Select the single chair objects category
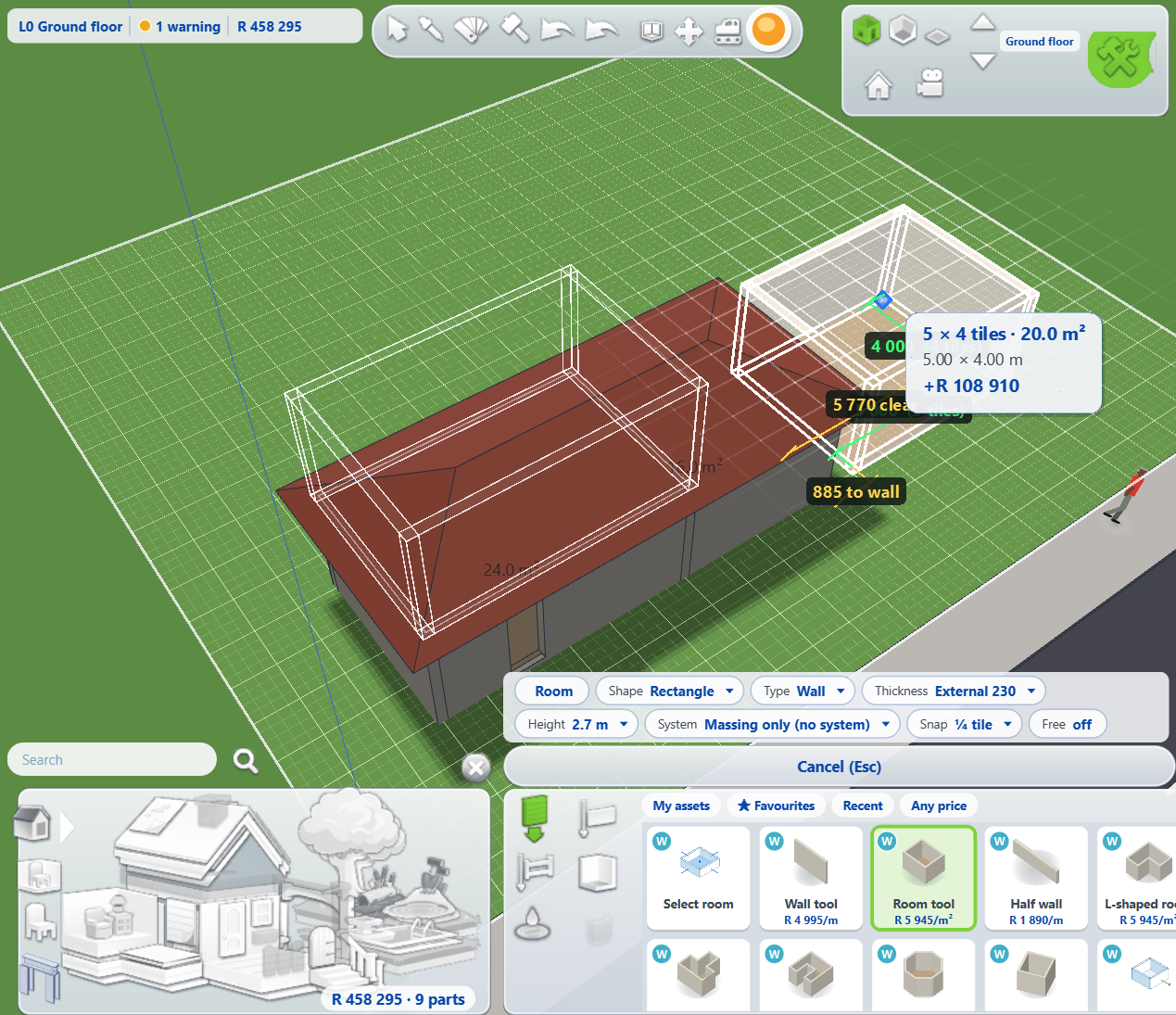The image size is (1176, 1015). (40, 921)
